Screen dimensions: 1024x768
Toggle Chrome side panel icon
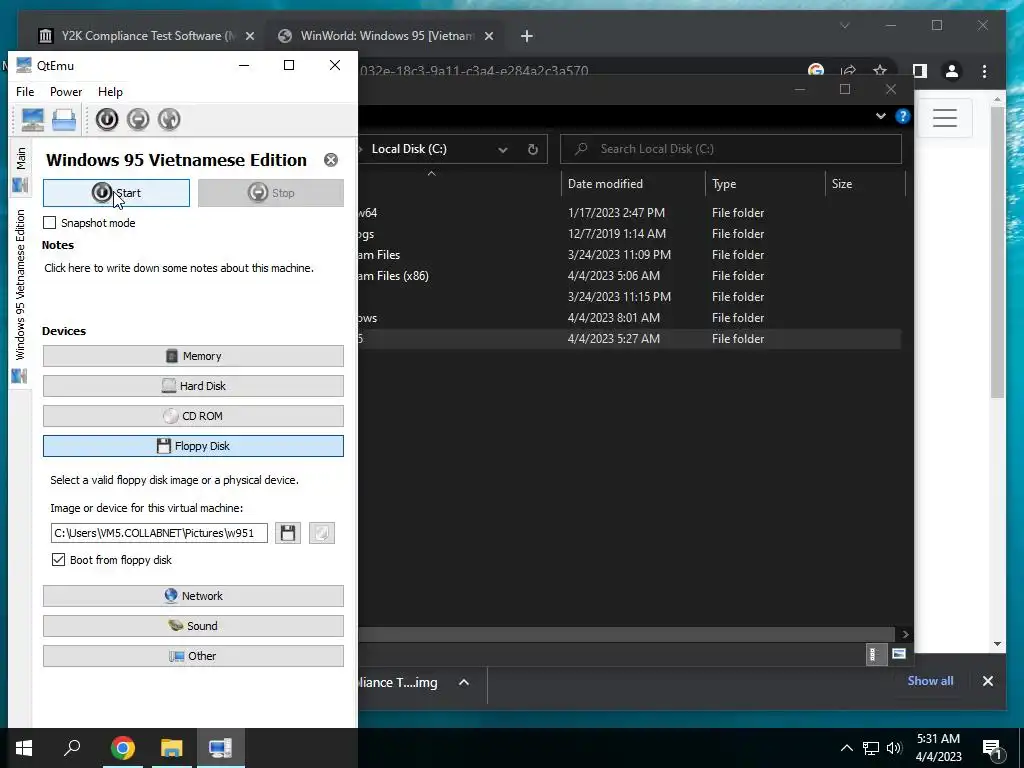point(920,71)
